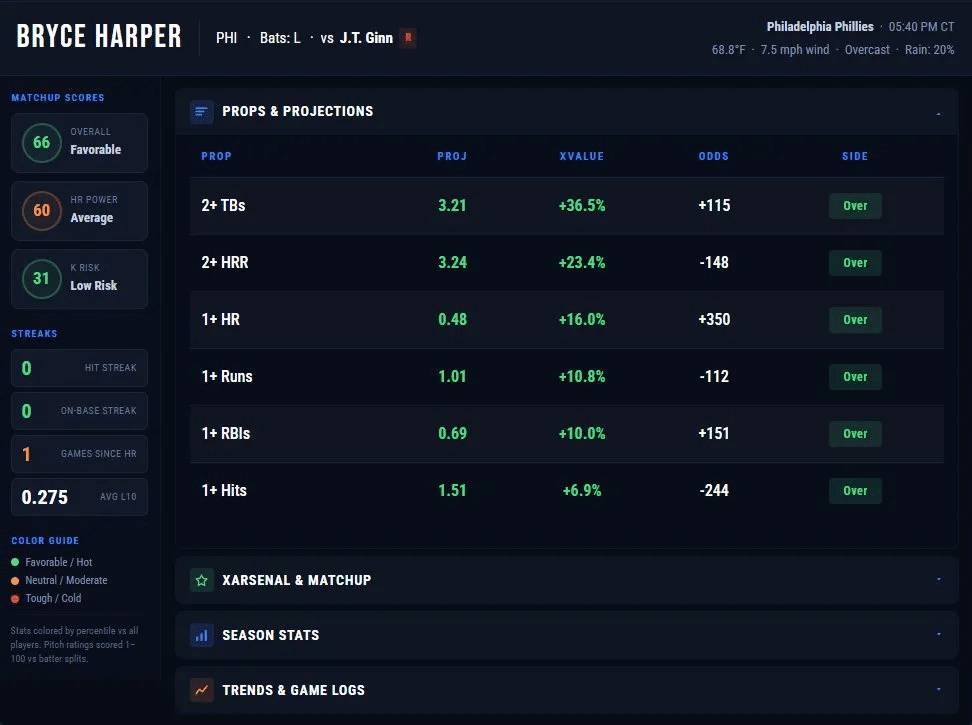
Task: Click the 2+ TBs prop name
Action: tap(223, 206)
